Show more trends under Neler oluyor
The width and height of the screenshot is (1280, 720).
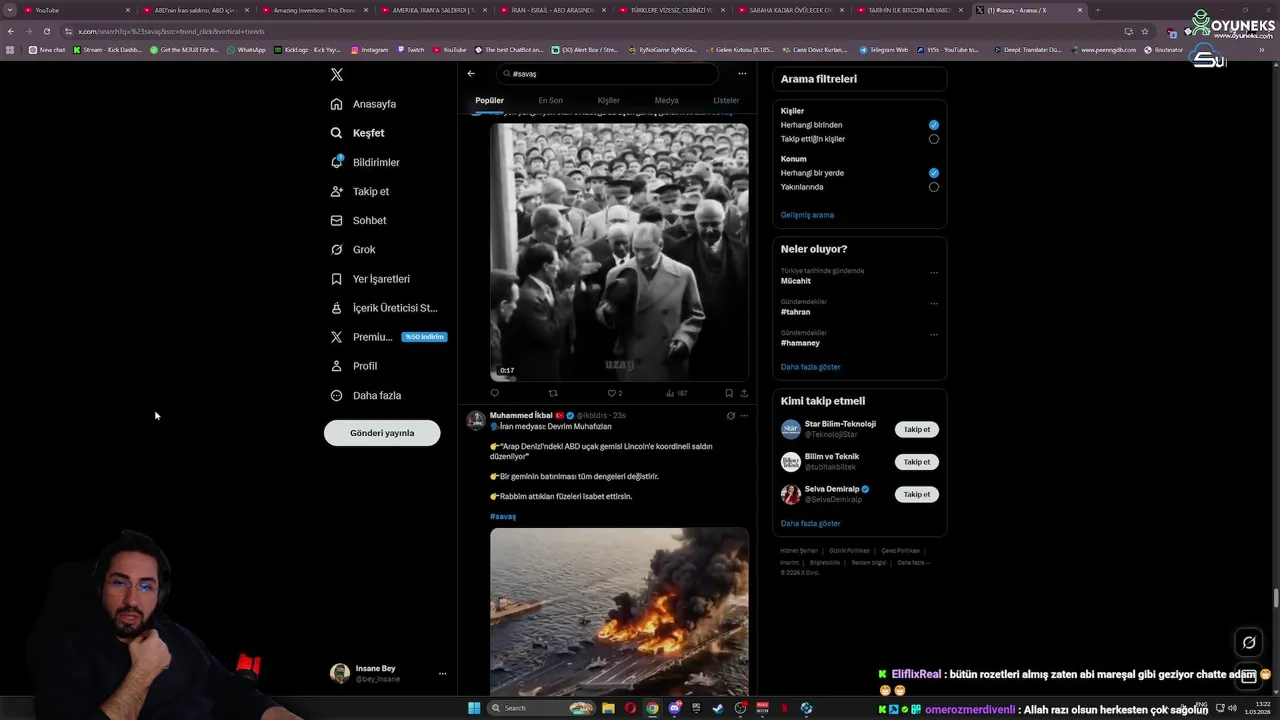coord(810,367)
